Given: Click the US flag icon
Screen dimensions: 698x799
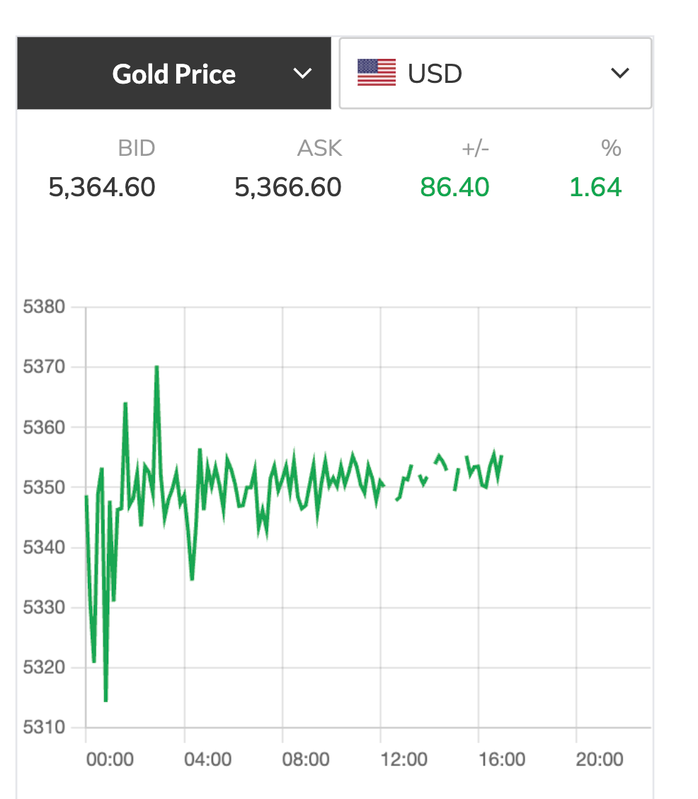Looking at the screenshot, I should click(x=376, y=73).
